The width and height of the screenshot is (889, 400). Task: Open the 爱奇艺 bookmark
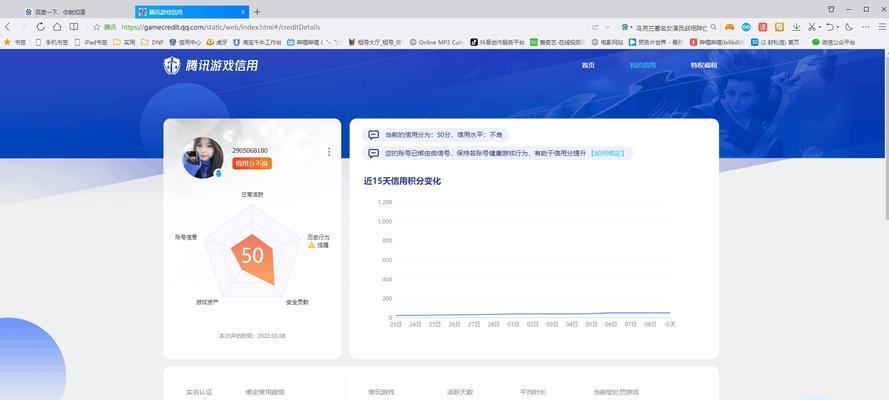tap(558, 42)
